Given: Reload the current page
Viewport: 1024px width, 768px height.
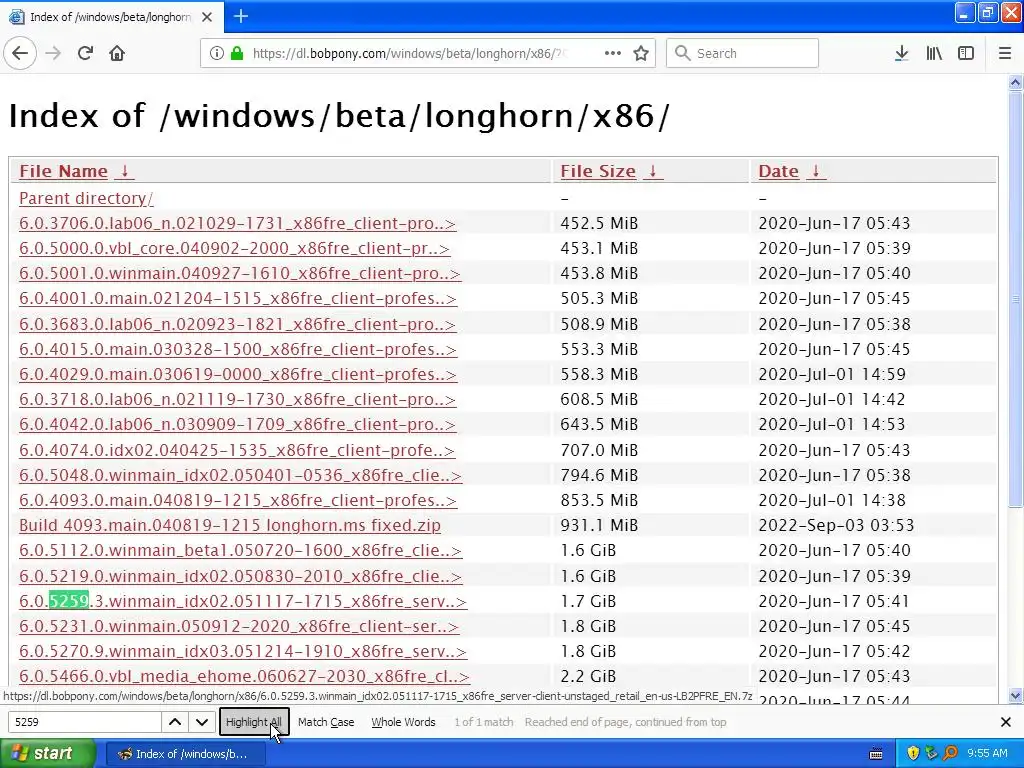Looking at the screenshot, I should [x=85, y=53].
